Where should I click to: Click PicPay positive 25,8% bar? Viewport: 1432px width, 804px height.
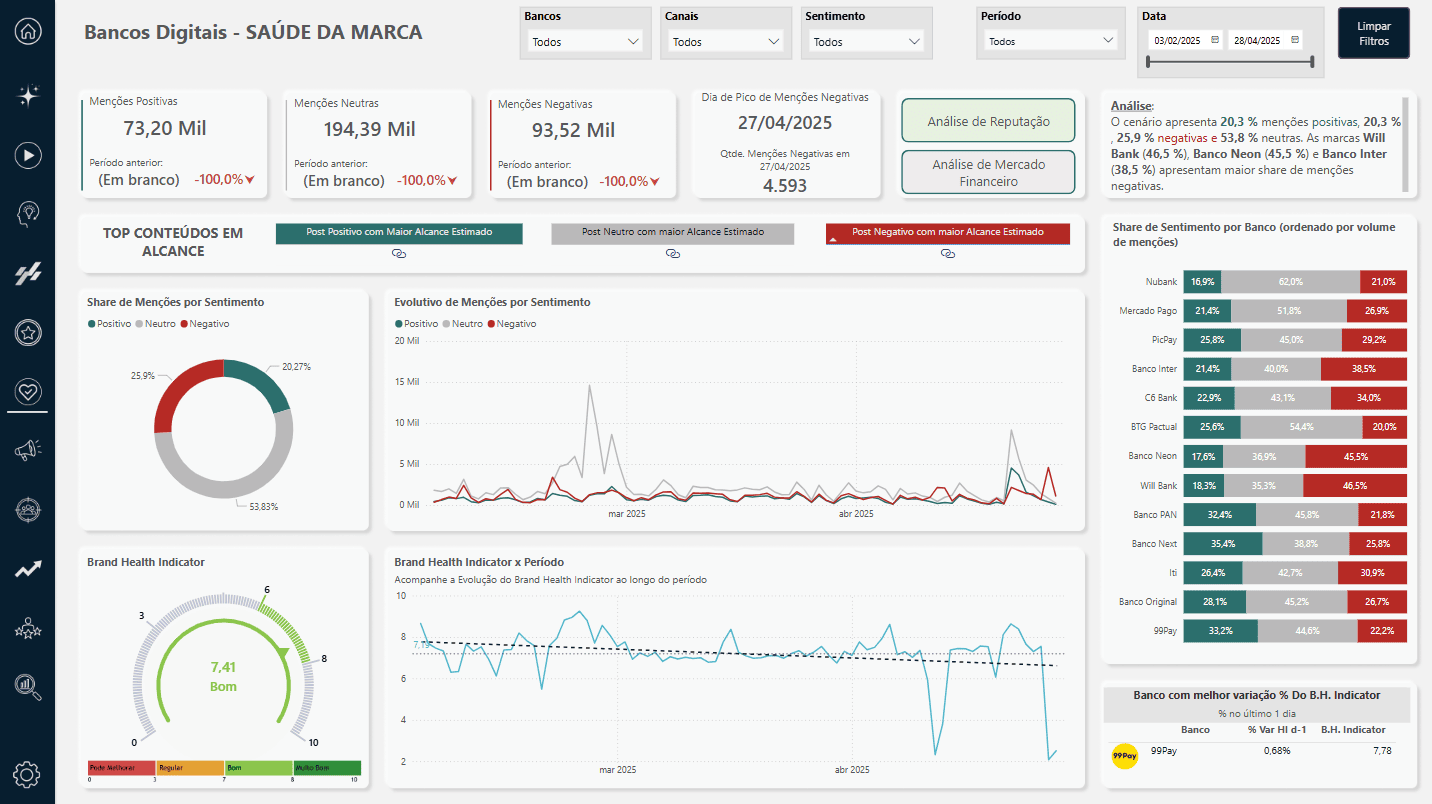[1211, 340]
